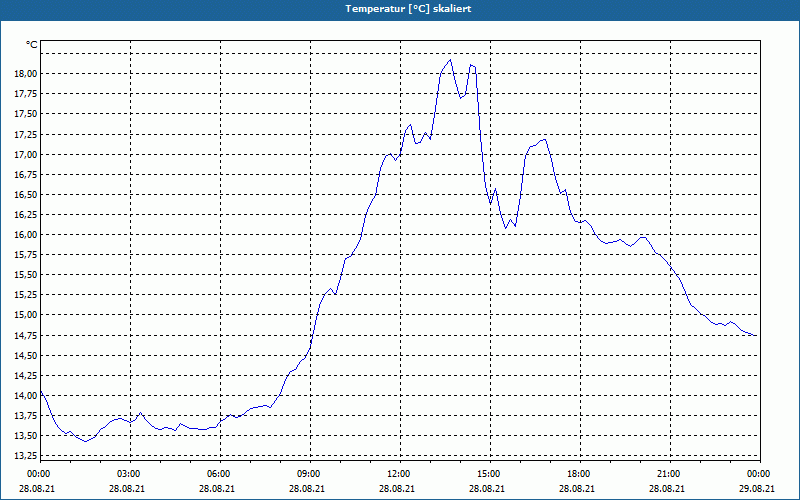Pick the 17,00 y-axis label
Viewport: 800px width, 500px height.
point(24,154)
